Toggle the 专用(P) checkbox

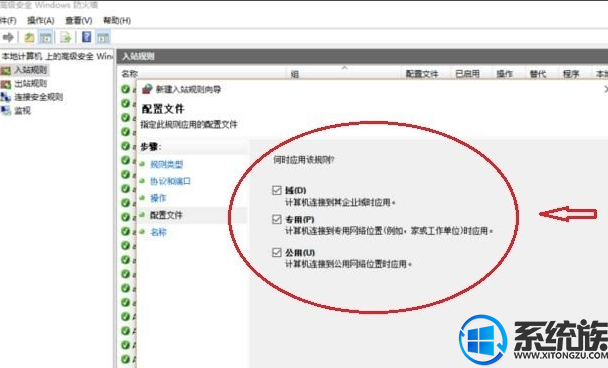click(x=276, y=219)
